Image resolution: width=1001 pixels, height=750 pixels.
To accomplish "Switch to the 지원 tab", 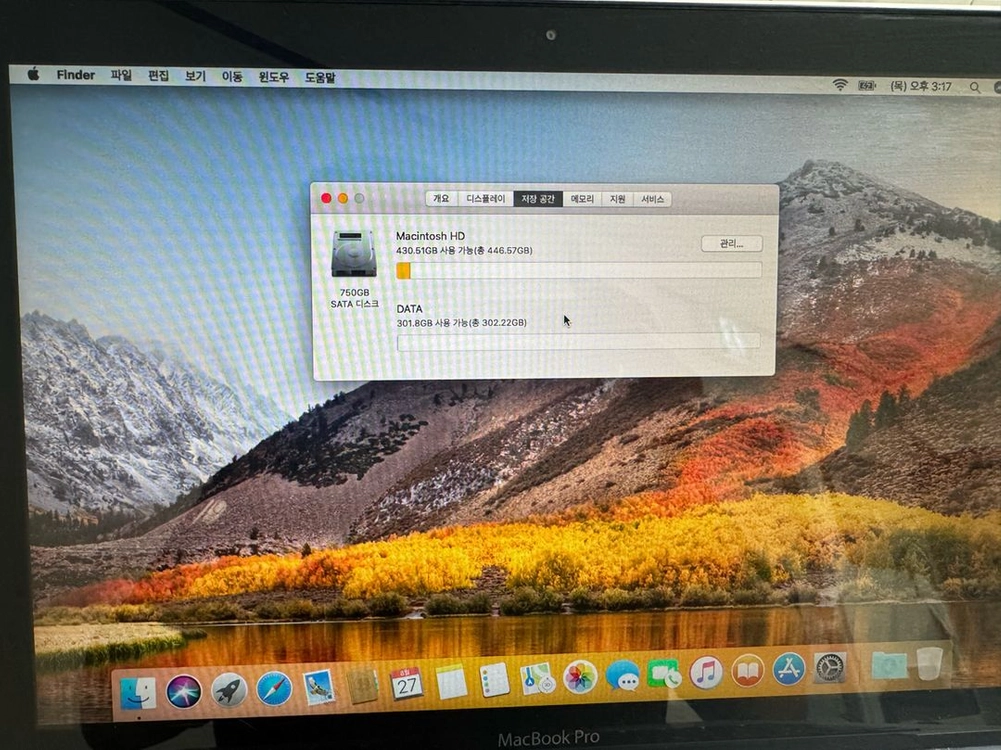I will pos(617,199).
